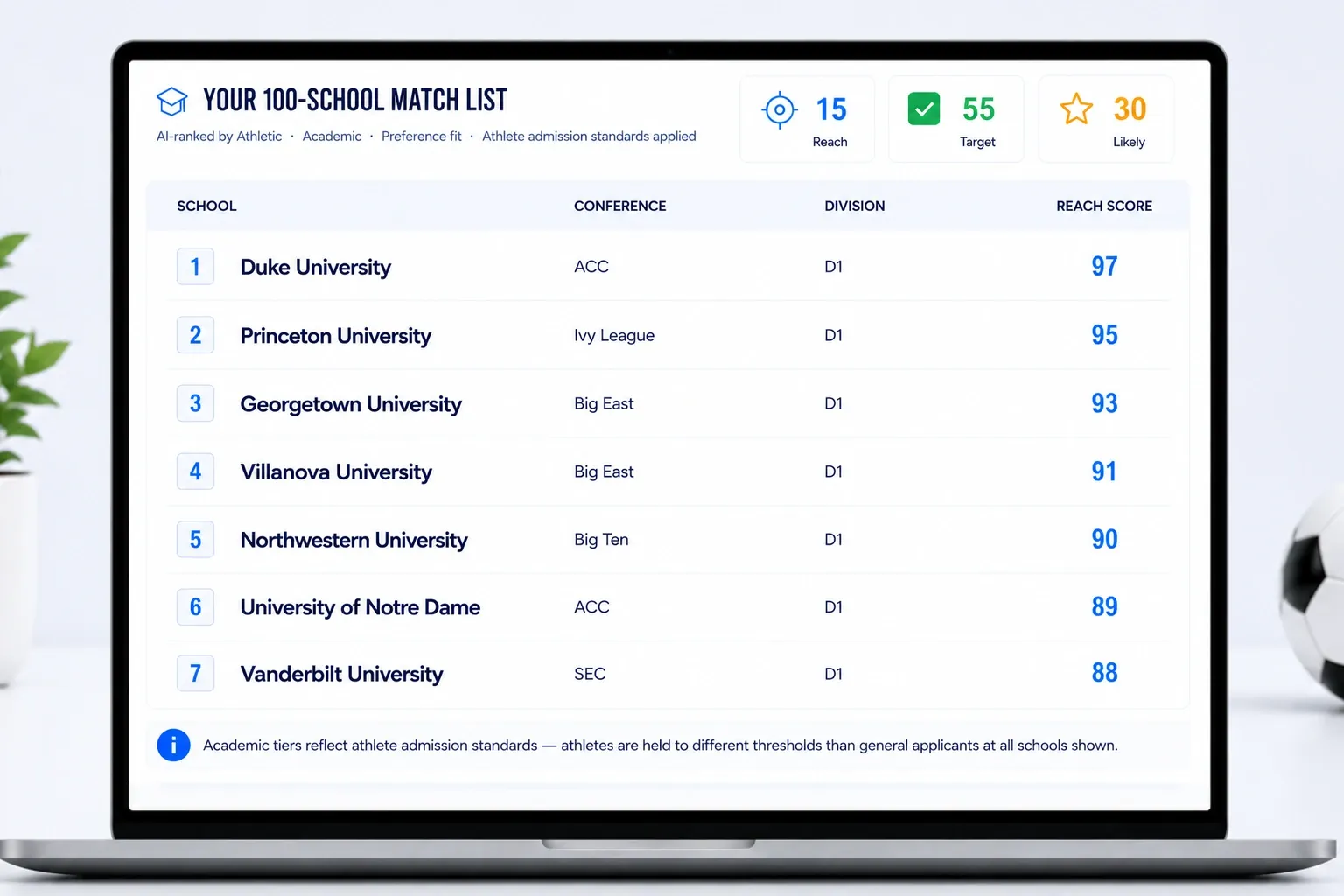This screenshot has width=1344, height=896.
Task: Click Northwestern's reach score 90
Action: pos(1104,539)
